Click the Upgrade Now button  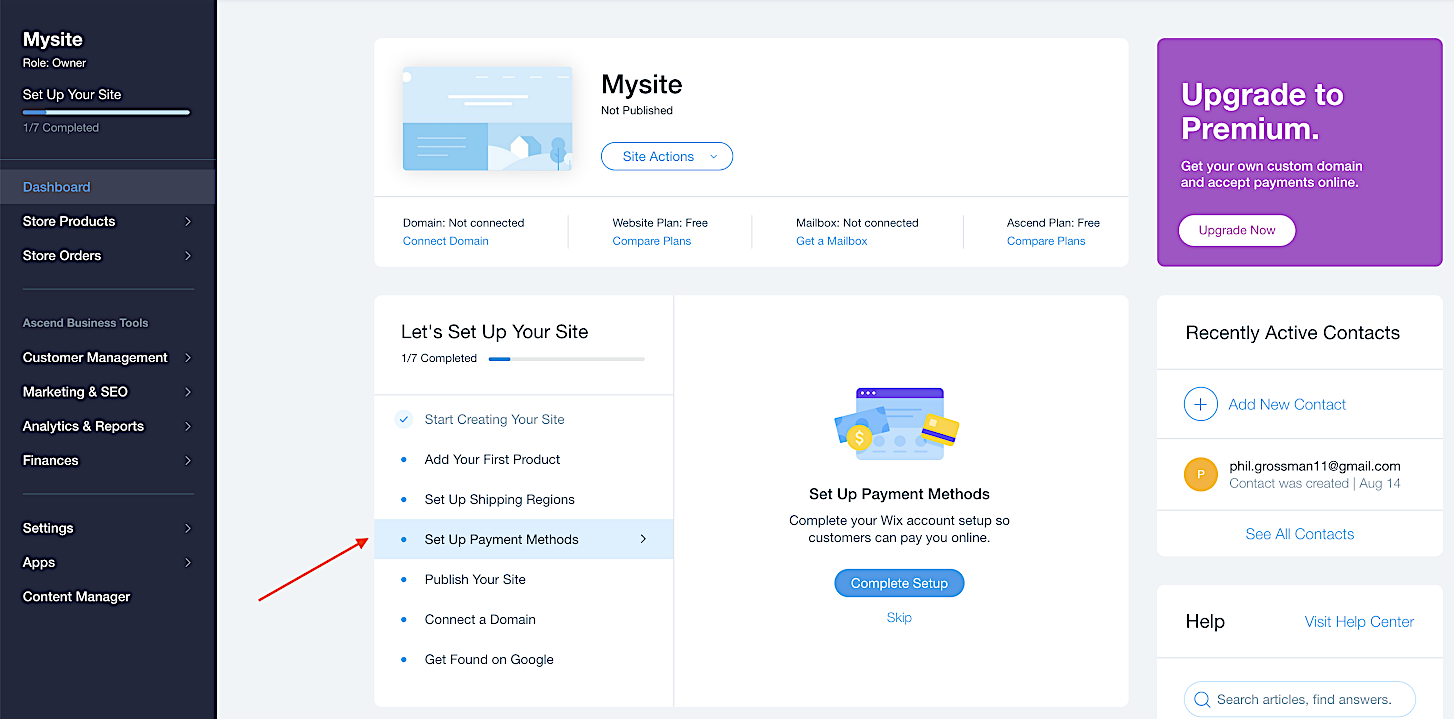pos(1236,230)
